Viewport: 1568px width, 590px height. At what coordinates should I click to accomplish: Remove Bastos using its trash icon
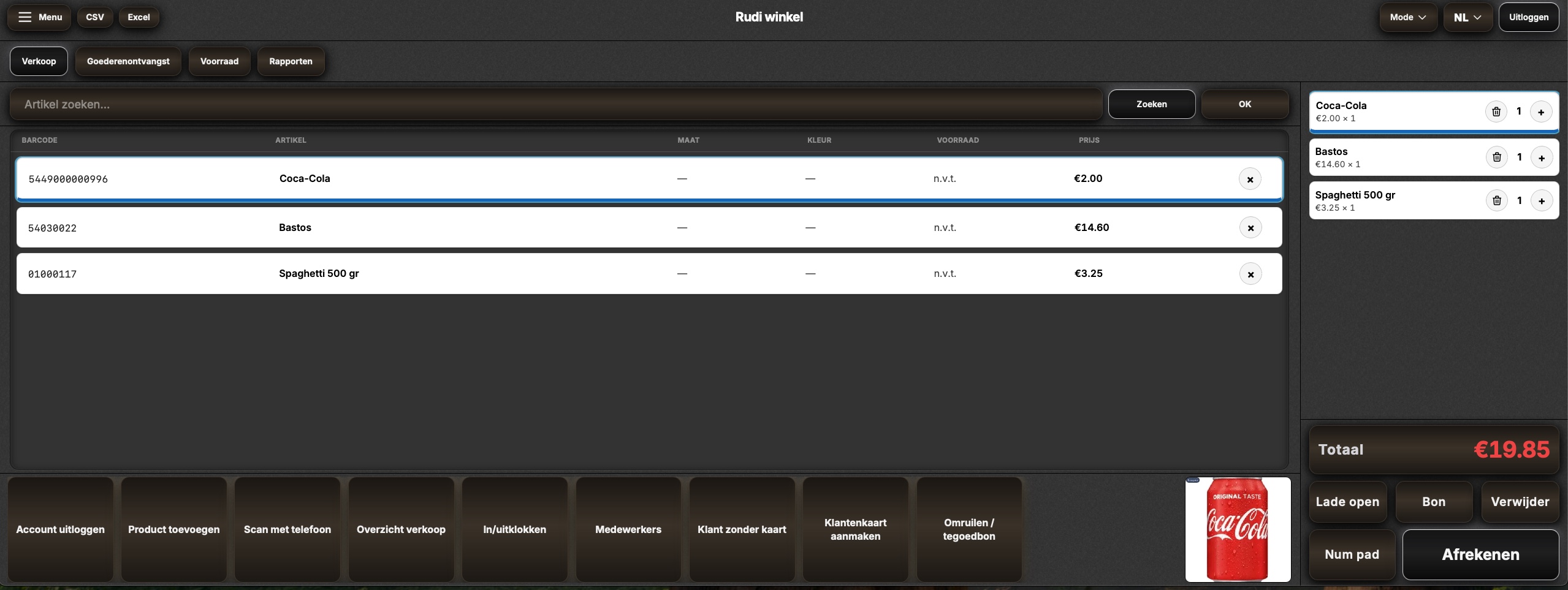tap(1496, 157)
